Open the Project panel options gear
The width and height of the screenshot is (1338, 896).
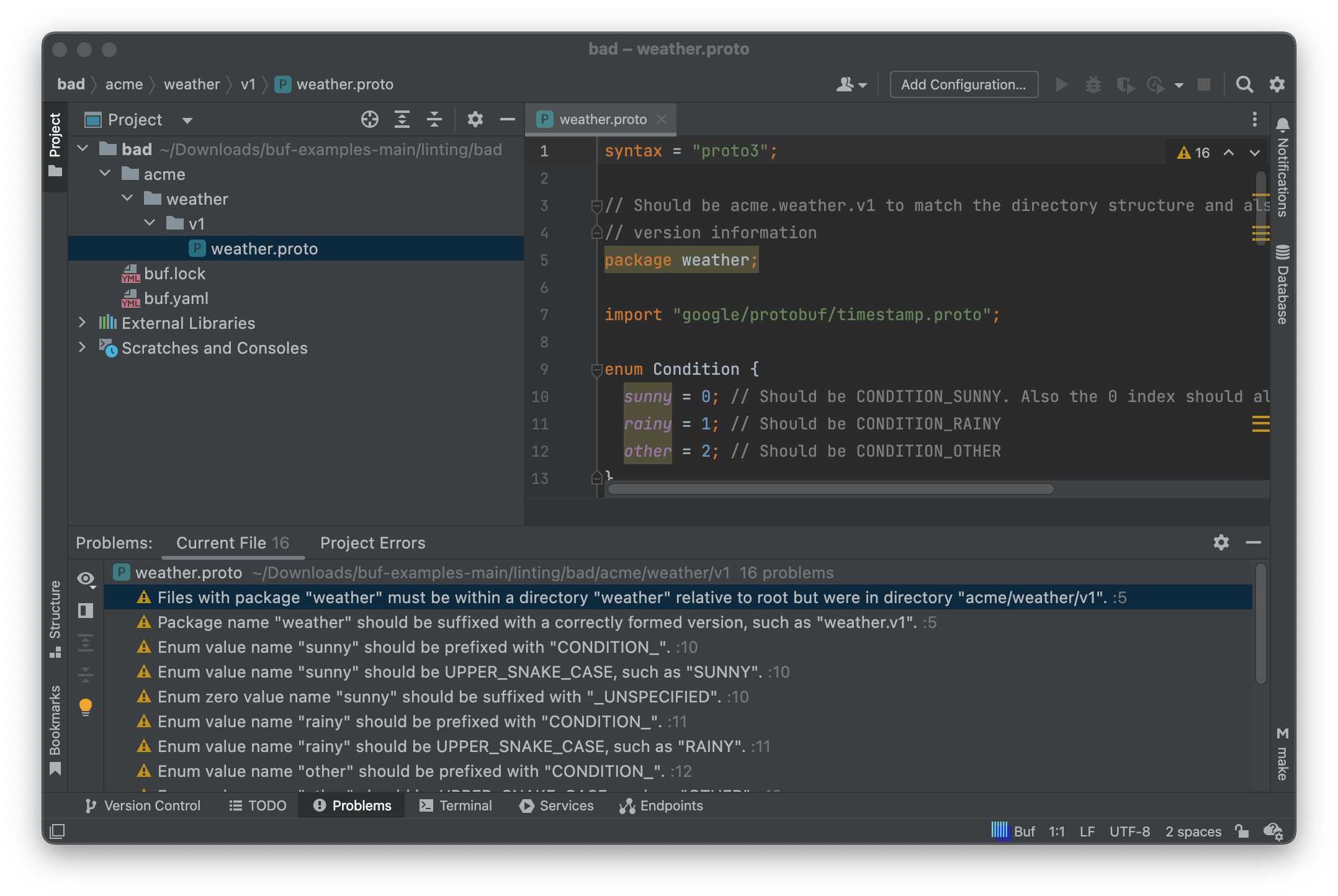click(475, 119)
